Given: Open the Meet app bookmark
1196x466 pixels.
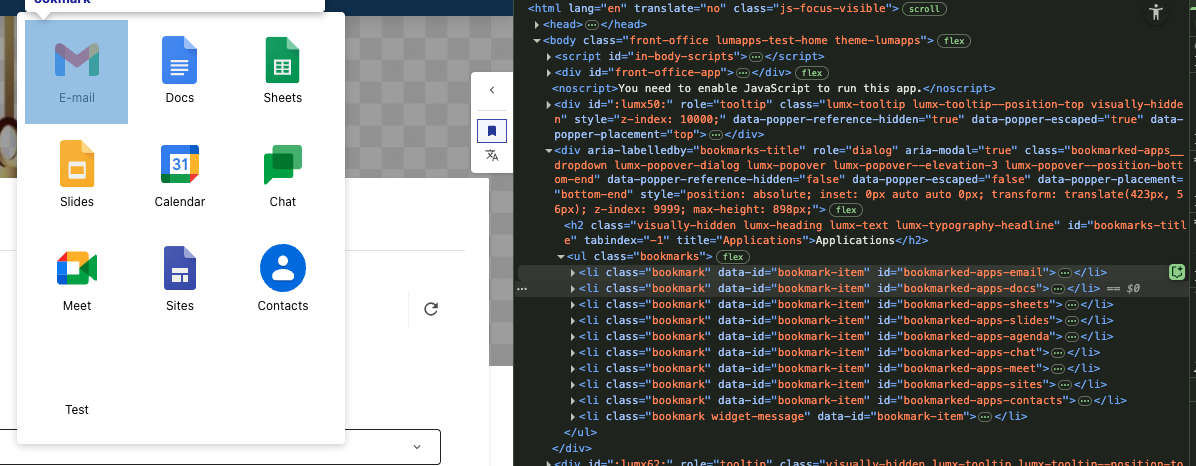Looking at the screenshot, I should (76, 280).
